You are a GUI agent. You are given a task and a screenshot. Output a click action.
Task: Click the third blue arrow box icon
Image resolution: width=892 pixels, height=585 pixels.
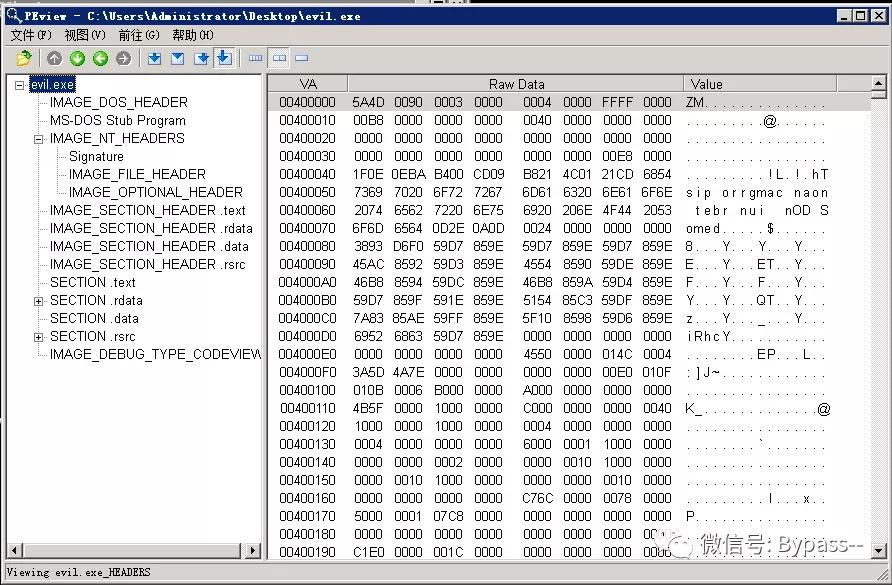point(201,58)
